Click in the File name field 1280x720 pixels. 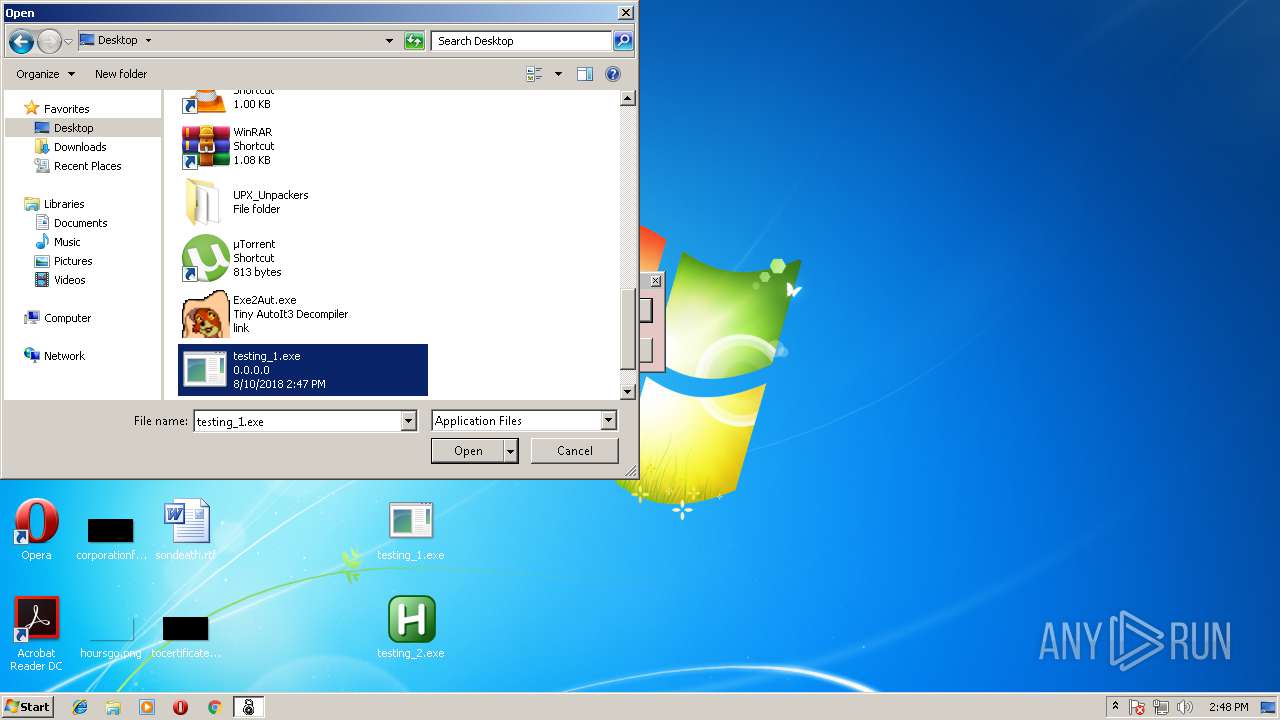(297, 421)
